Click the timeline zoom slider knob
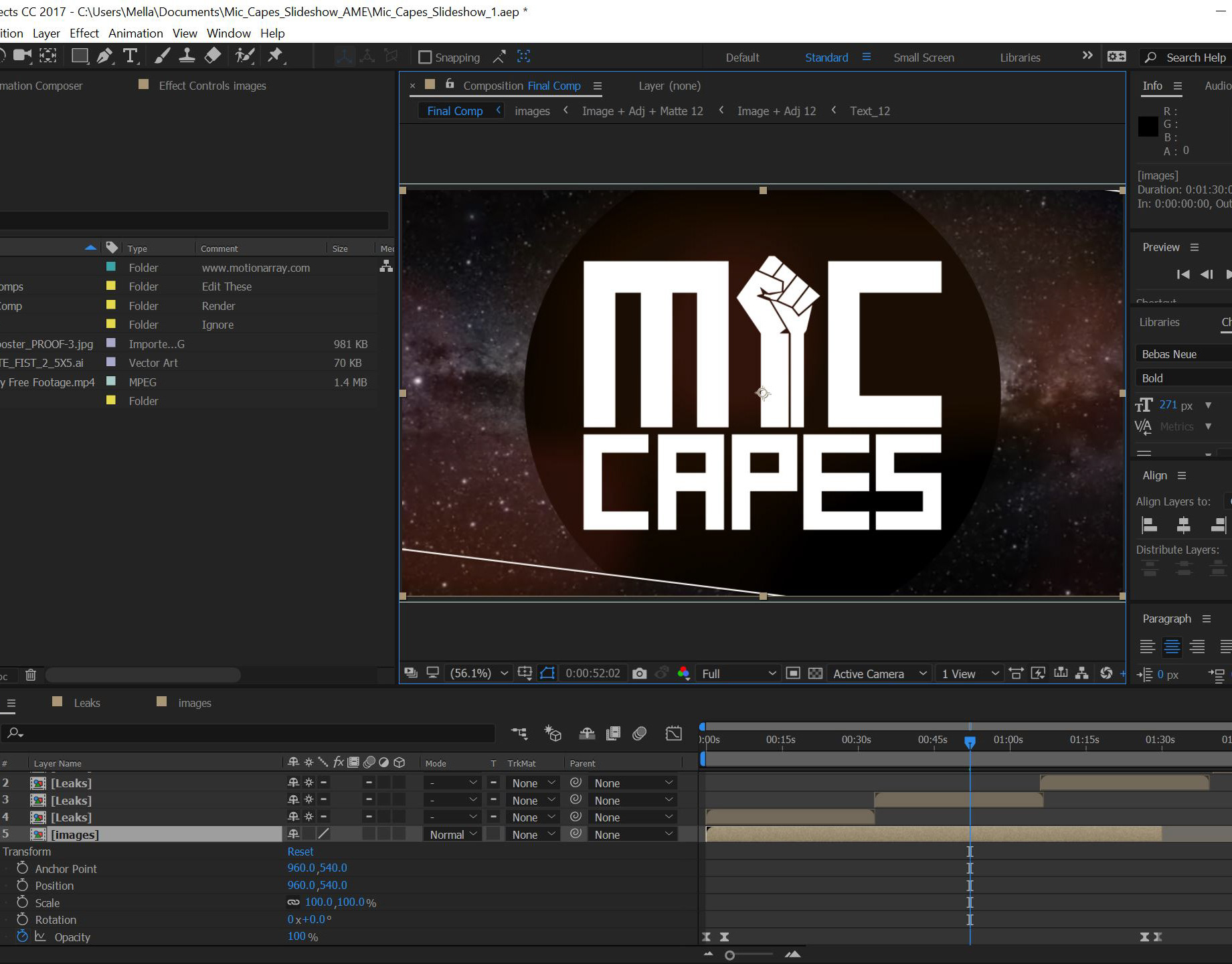1232x964 pixels. coord(729,955)
